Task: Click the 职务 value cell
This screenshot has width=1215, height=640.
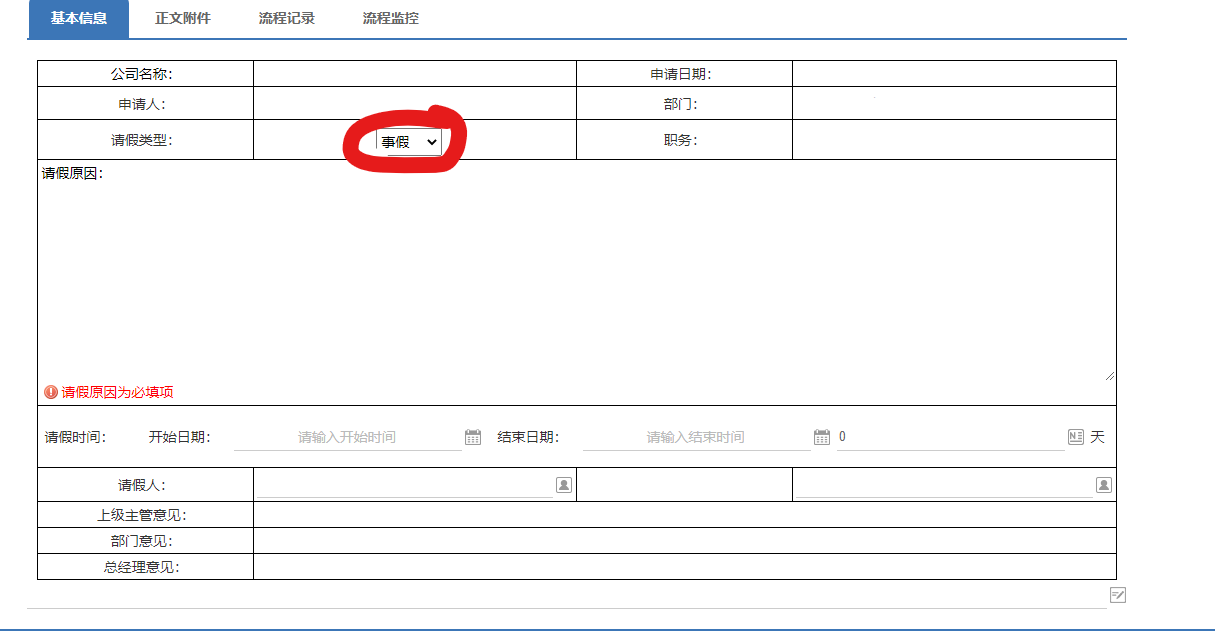Action: pyautogui.click(x=954, y=140)
